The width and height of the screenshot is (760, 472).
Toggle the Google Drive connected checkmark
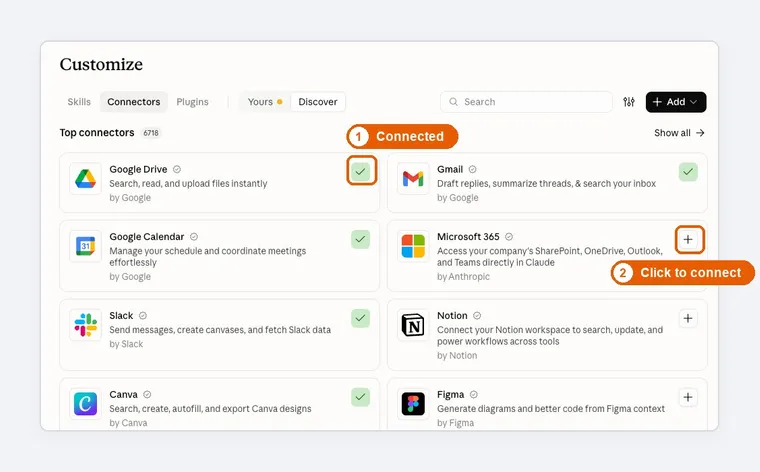coord(361,171)
